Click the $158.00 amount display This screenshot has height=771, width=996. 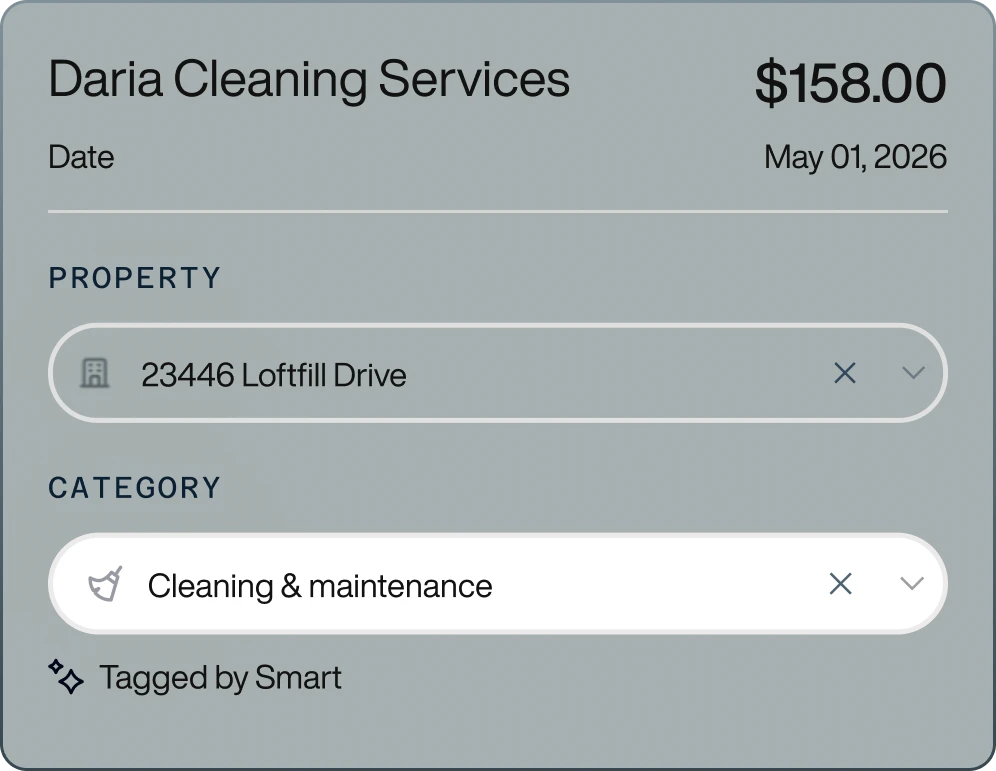point(852,82)
